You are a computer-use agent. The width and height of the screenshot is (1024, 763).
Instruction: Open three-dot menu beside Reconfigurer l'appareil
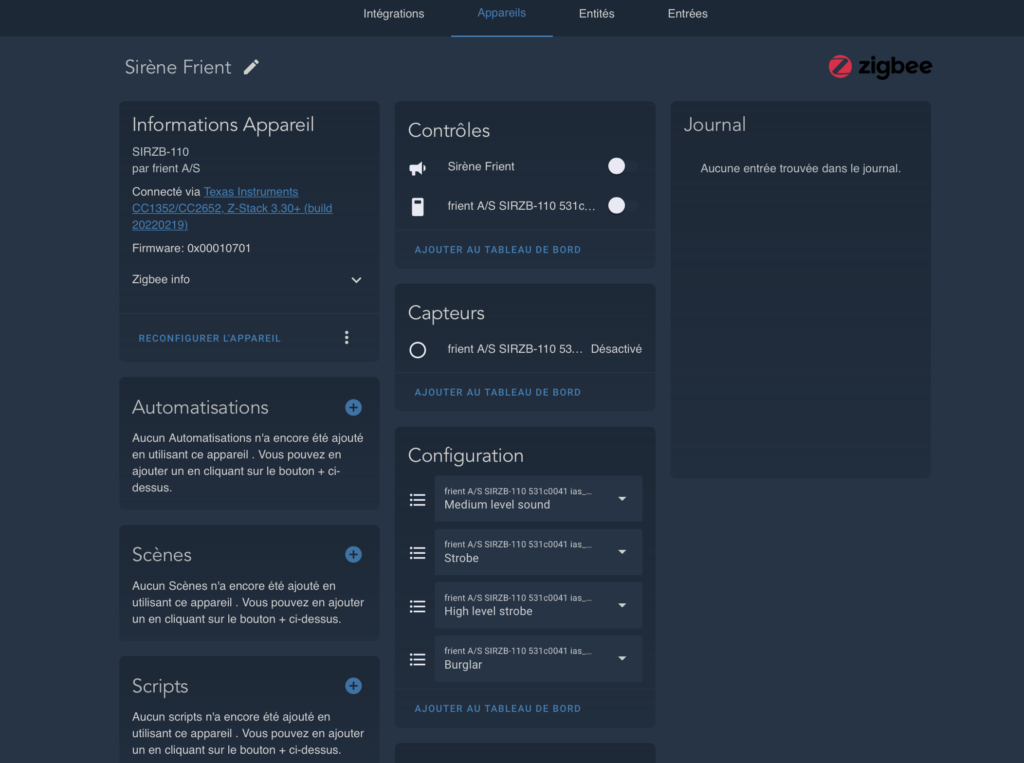(347, 338)
